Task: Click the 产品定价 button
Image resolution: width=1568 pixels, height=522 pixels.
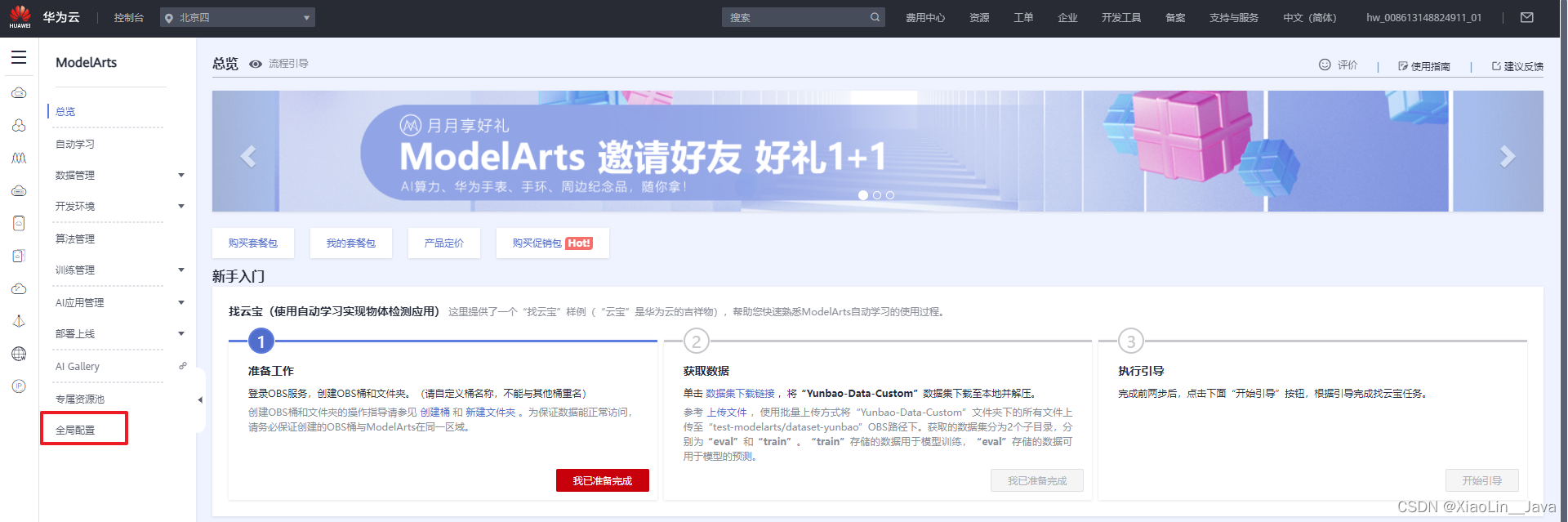Action: click(x=444, y=243)
